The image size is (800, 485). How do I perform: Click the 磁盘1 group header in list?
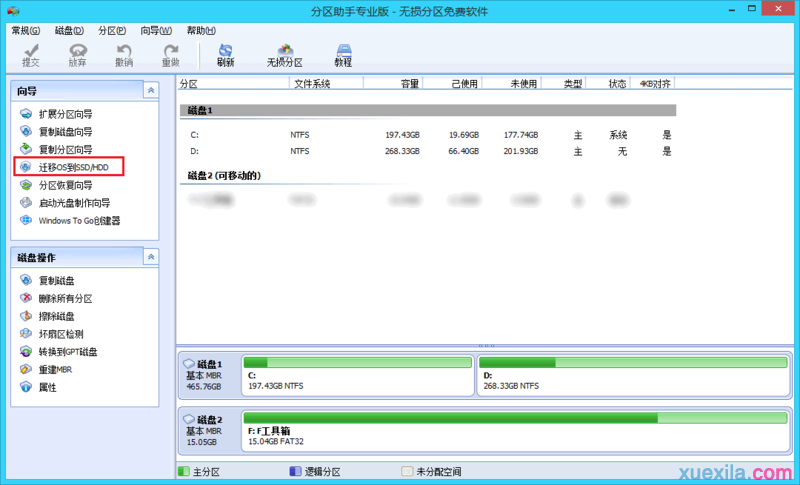428,110
